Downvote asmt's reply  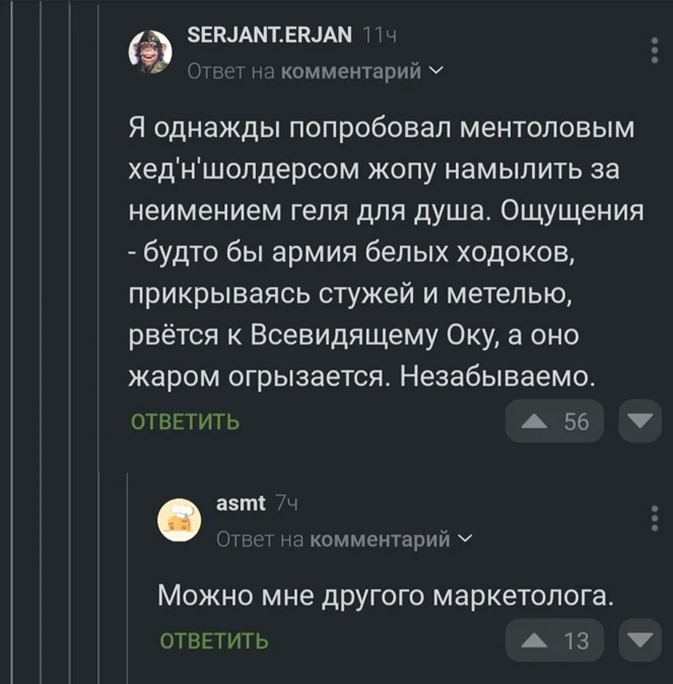tap(640, 640)
